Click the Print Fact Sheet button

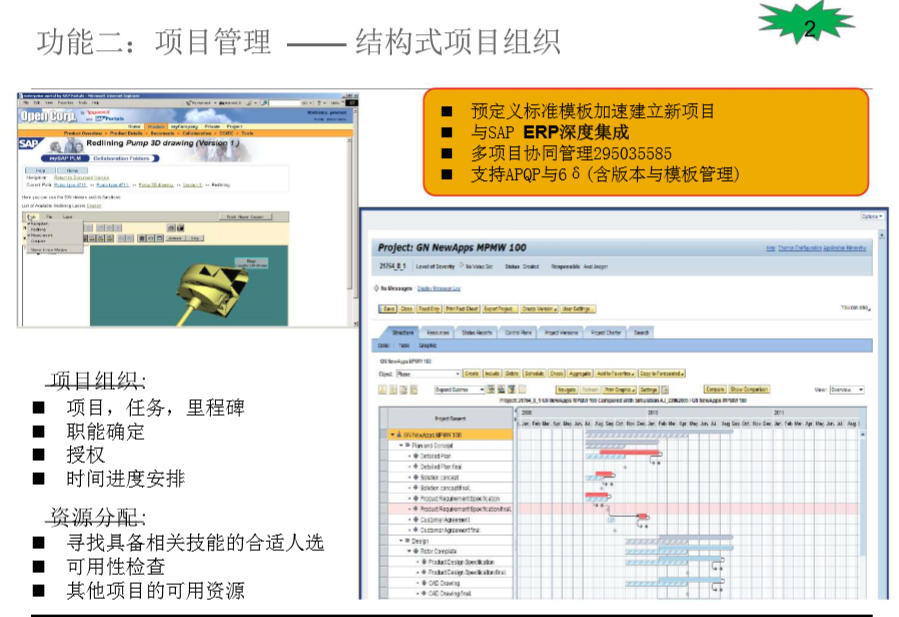click(462, 309)
